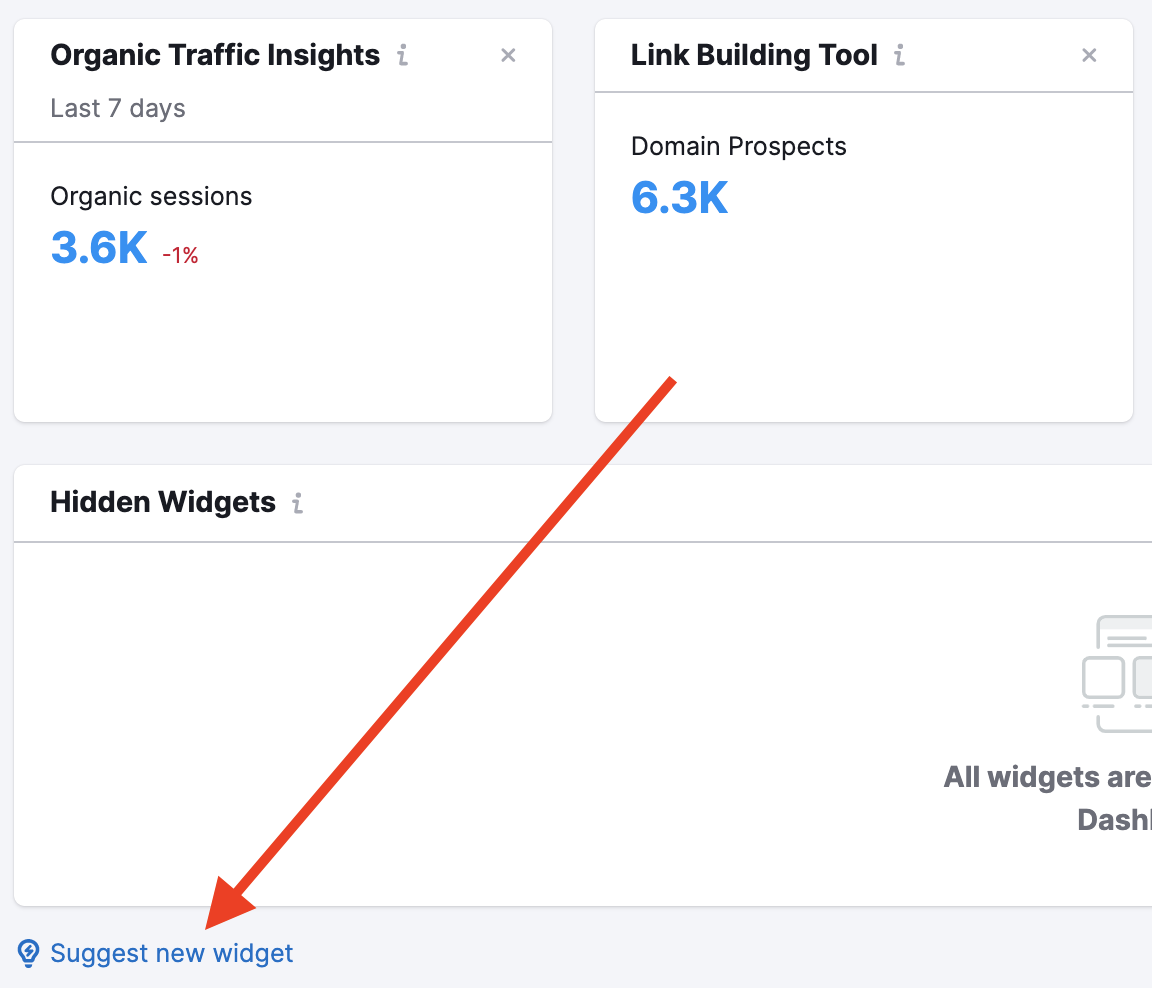
Task: Click info icon next to Link Building Tool
Action: [x=899, y=55]
